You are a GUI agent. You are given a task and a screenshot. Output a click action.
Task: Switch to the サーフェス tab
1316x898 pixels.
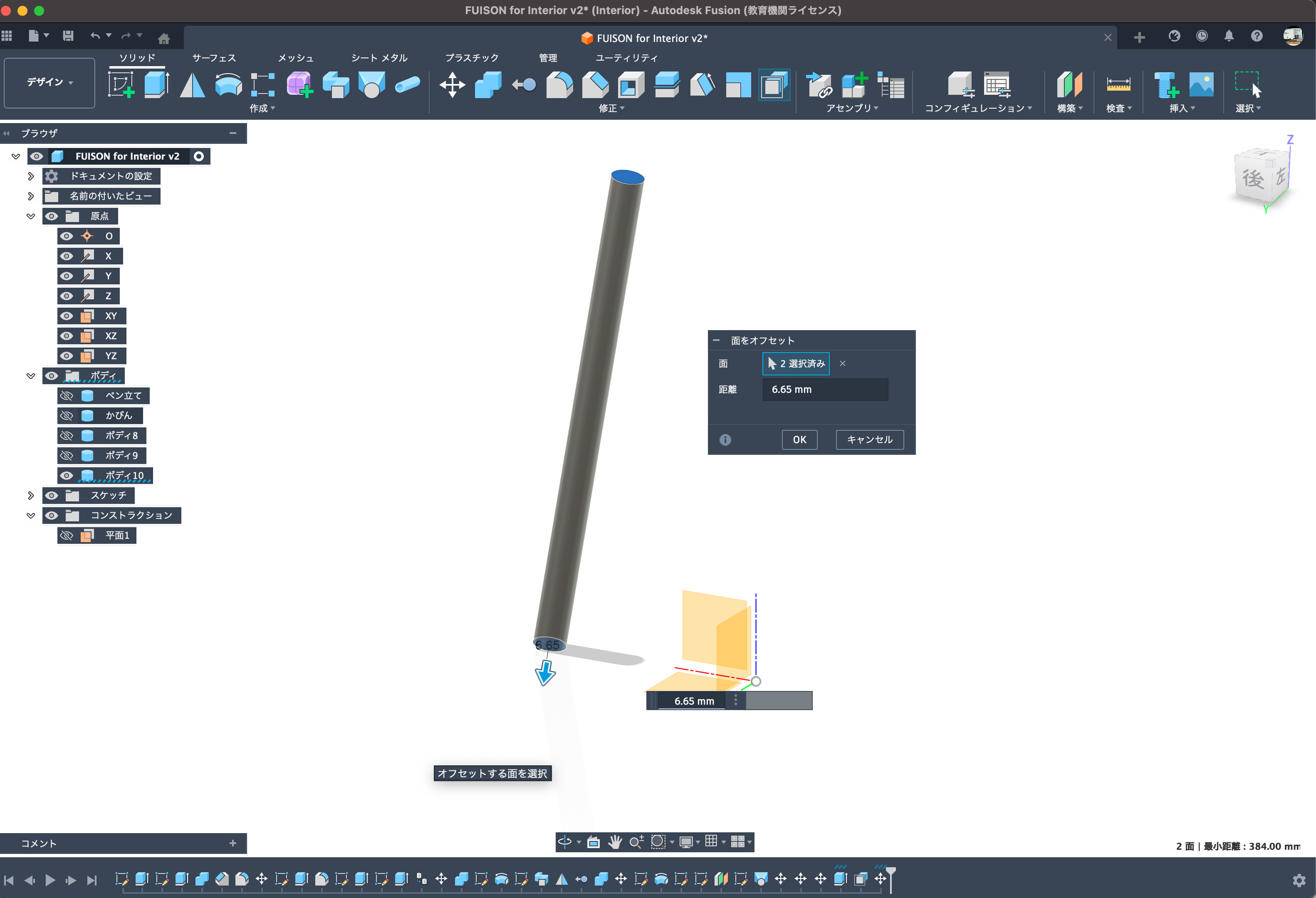click(213, 58)
